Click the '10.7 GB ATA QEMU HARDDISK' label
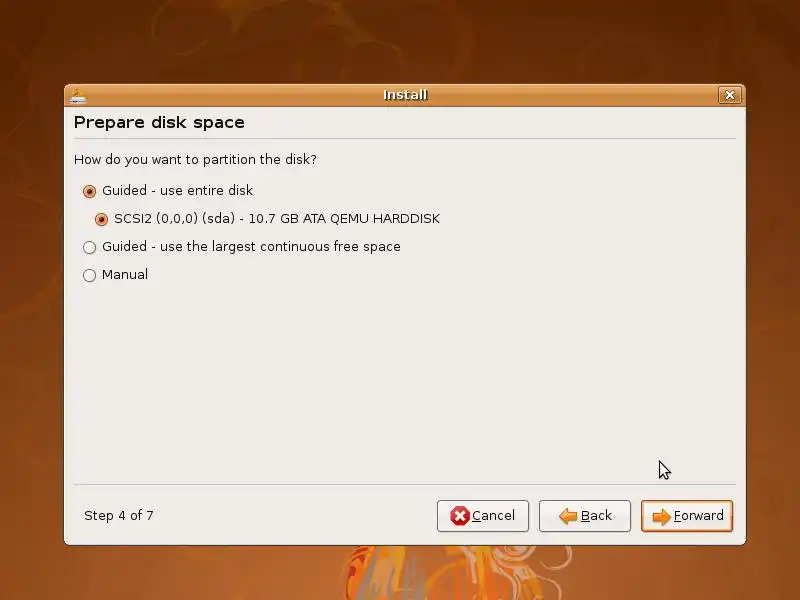Viewport: 800px width, 600px height. (344, 219)
